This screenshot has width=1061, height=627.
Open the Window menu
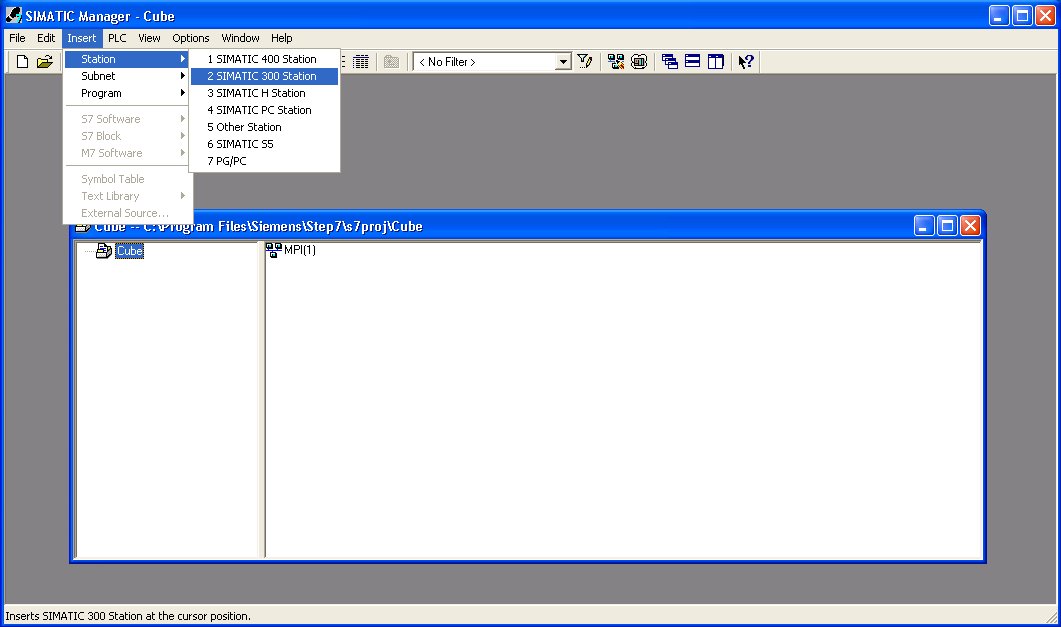tap(240, 38)
